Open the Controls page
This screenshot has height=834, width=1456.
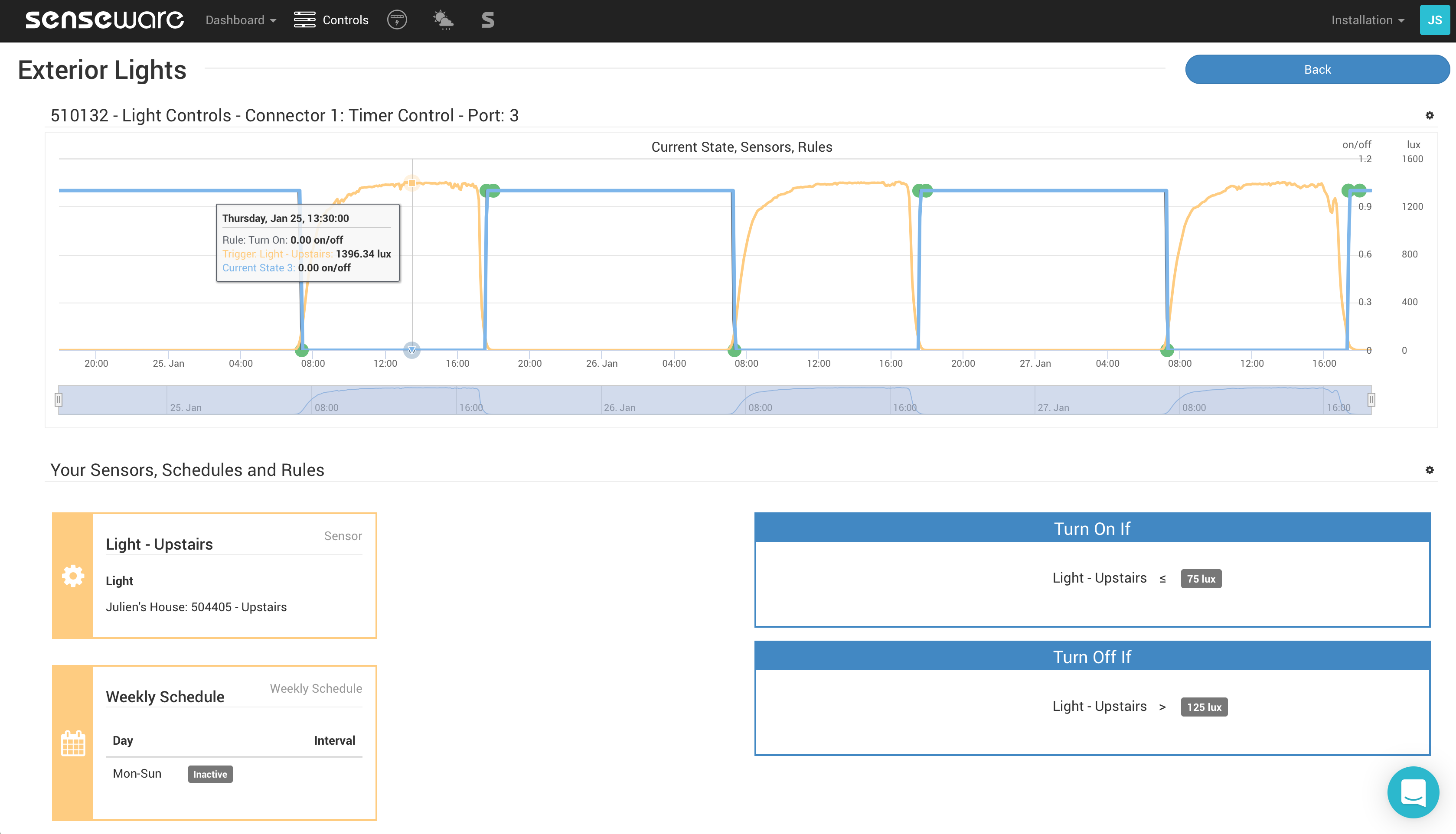(x=331, y=20)
